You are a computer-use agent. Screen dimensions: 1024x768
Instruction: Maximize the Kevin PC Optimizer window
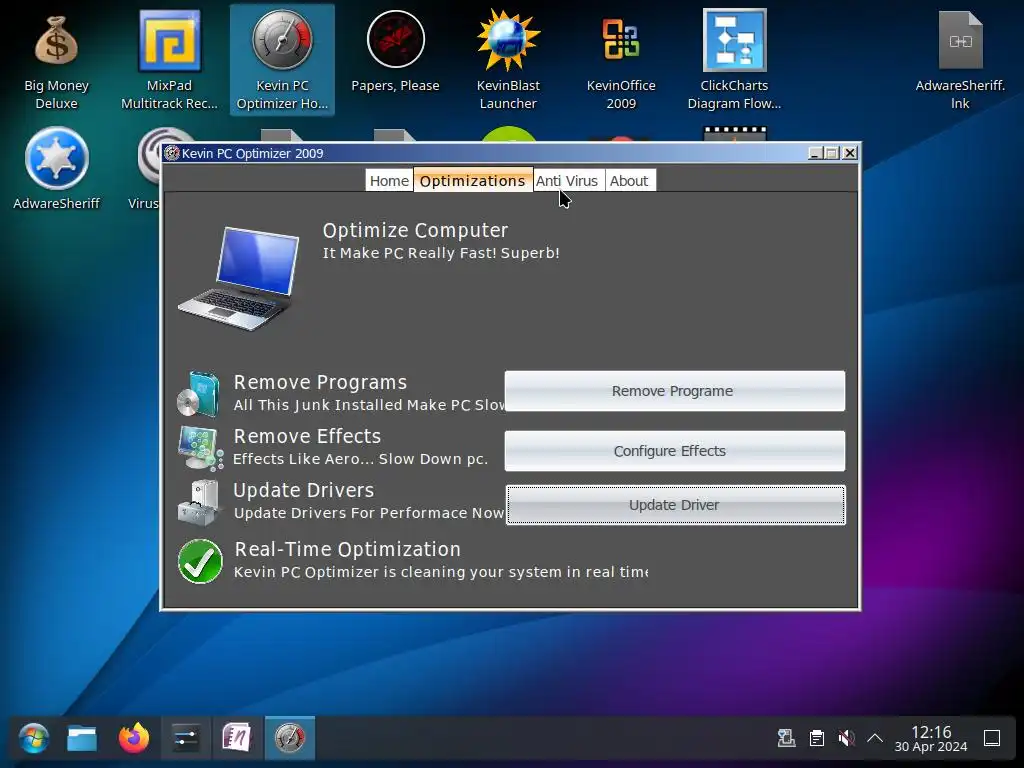click(x=832, y=153)
